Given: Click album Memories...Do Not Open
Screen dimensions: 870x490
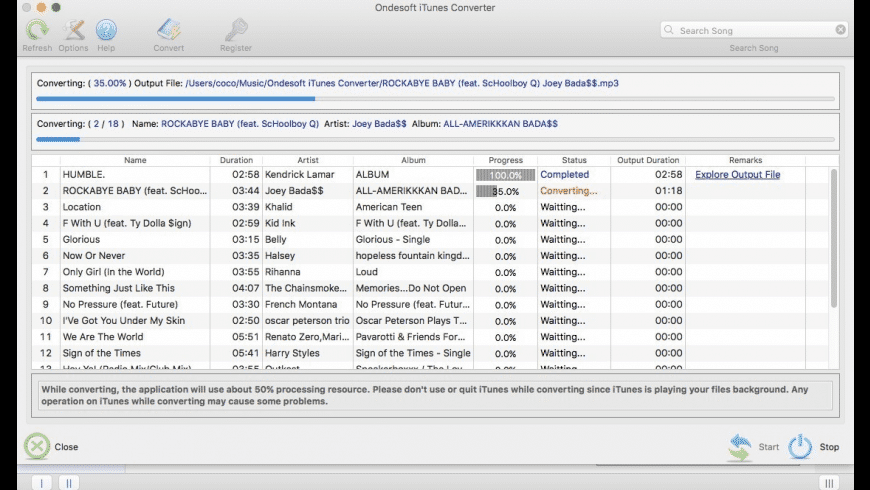Looking at the screenshot, I should (411, 288).
